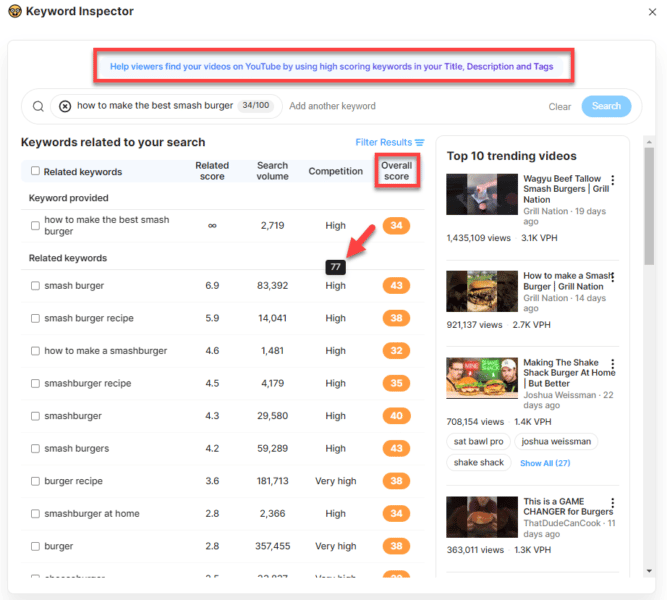Check 'how to make a smashburger' keyword
Image resolution: width=667 pixels, height=600 pixels.
pyautogui.click(x=35, y=351)
